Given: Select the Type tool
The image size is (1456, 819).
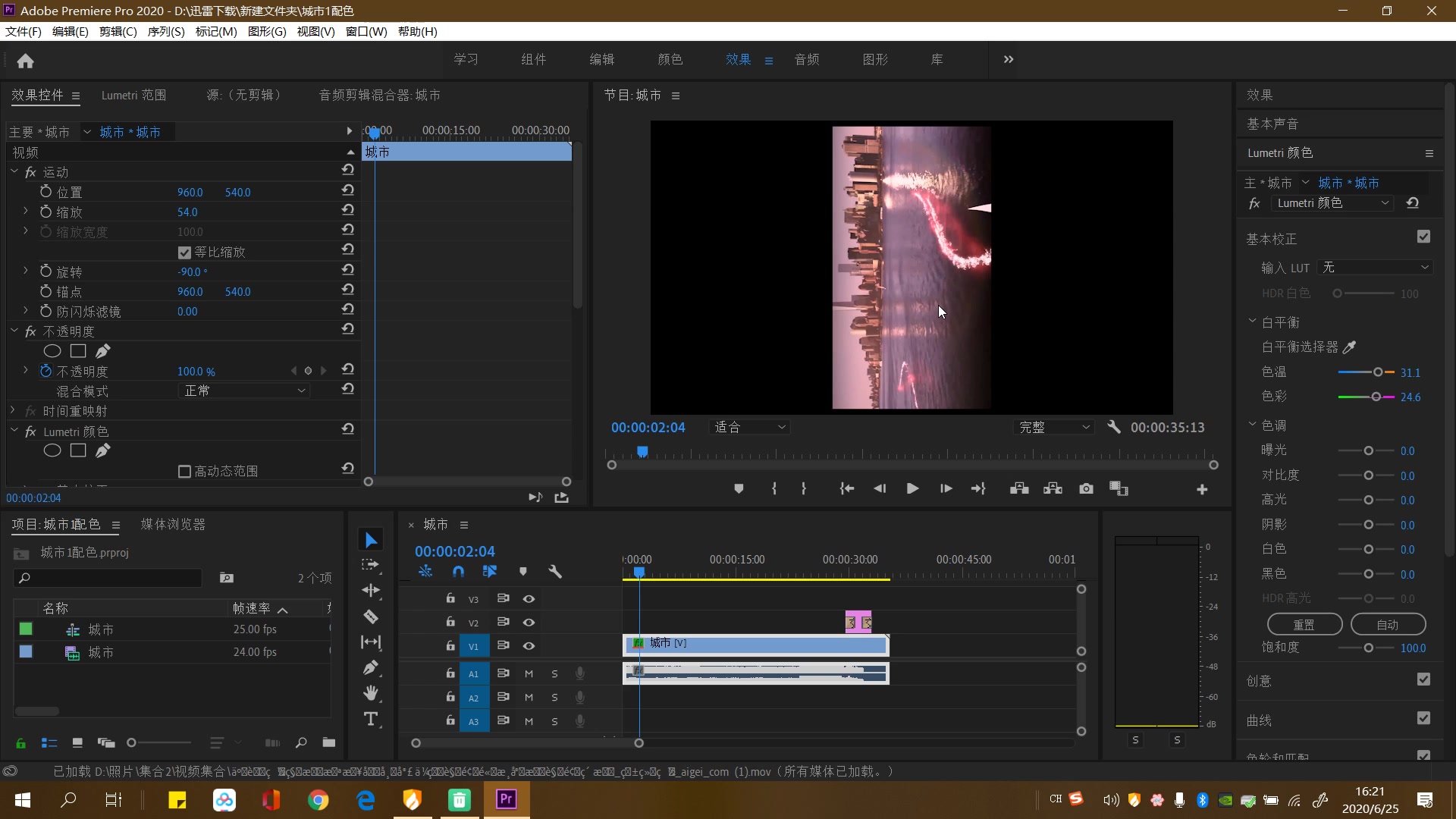Looking at the screenshot, I should (x=371, y=719).
